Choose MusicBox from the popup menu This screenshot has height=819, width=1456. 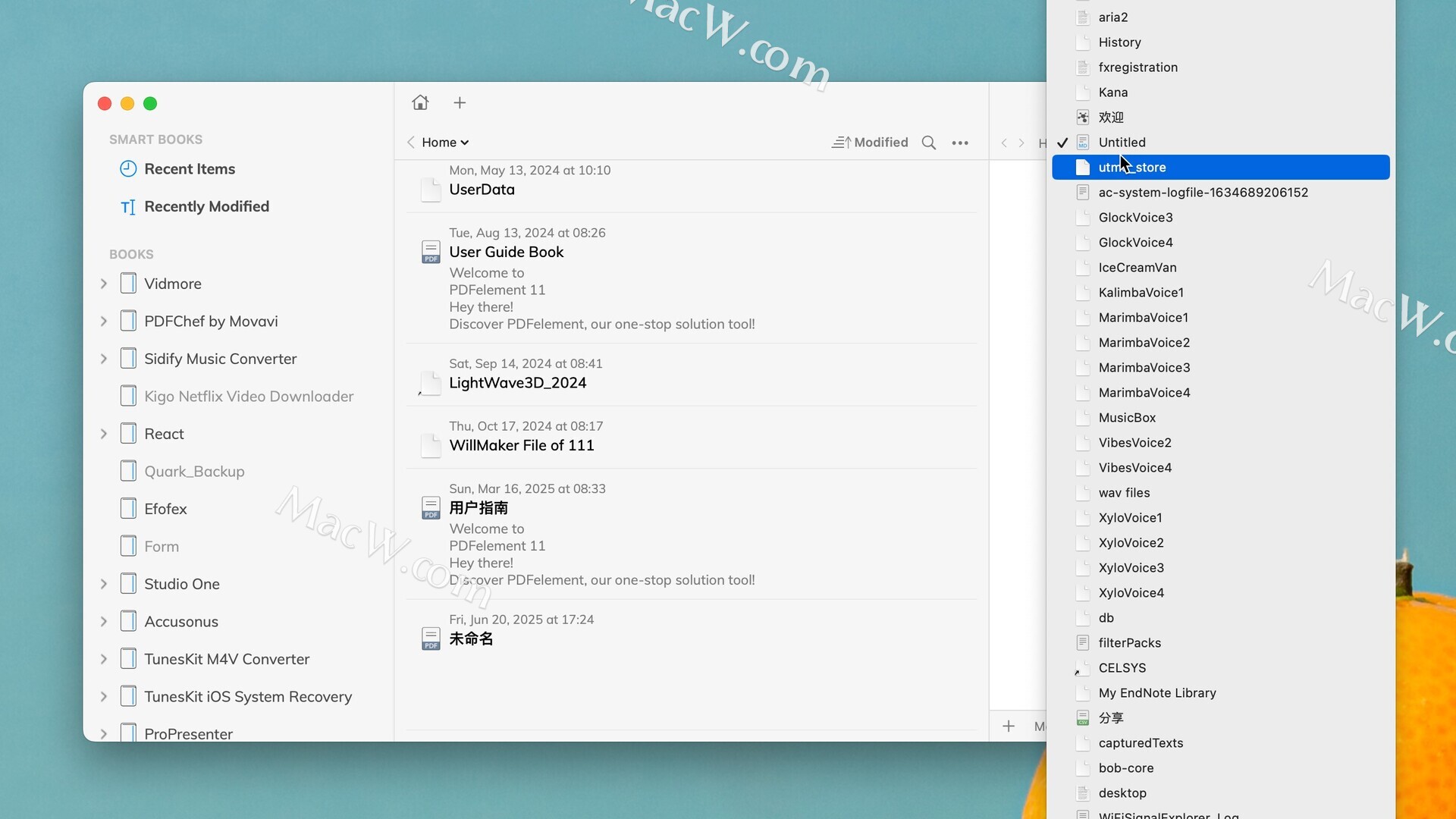coord(1221,417)
